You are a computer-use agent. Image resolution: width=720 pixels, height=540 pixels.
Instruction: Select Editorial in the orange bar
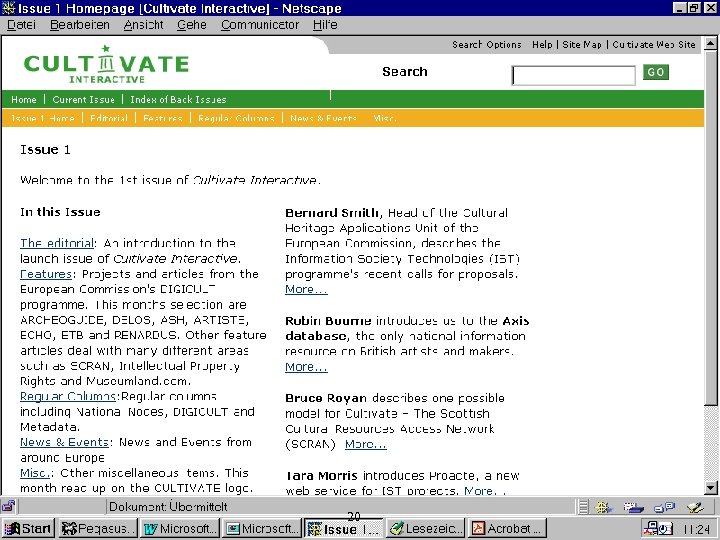click(x=109, y=118)
